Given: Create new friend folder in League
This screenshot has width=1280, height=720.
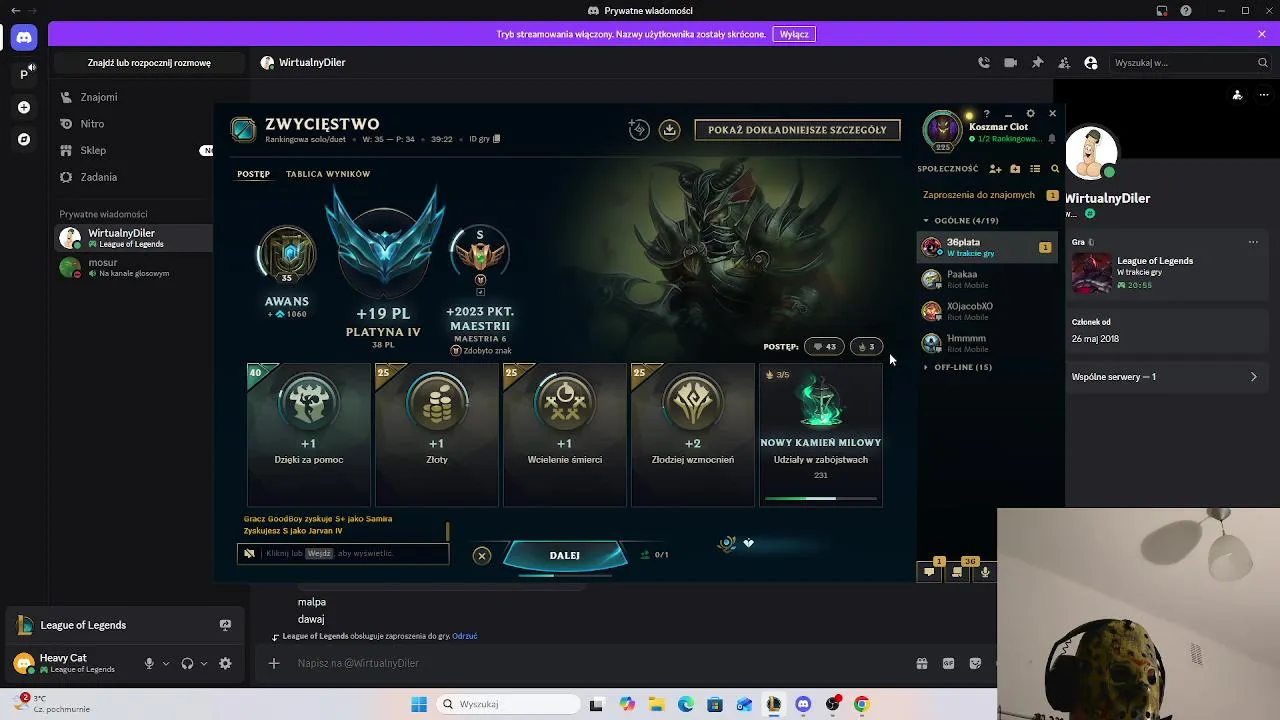Looking at the screenshot, I should [1015, 169].
